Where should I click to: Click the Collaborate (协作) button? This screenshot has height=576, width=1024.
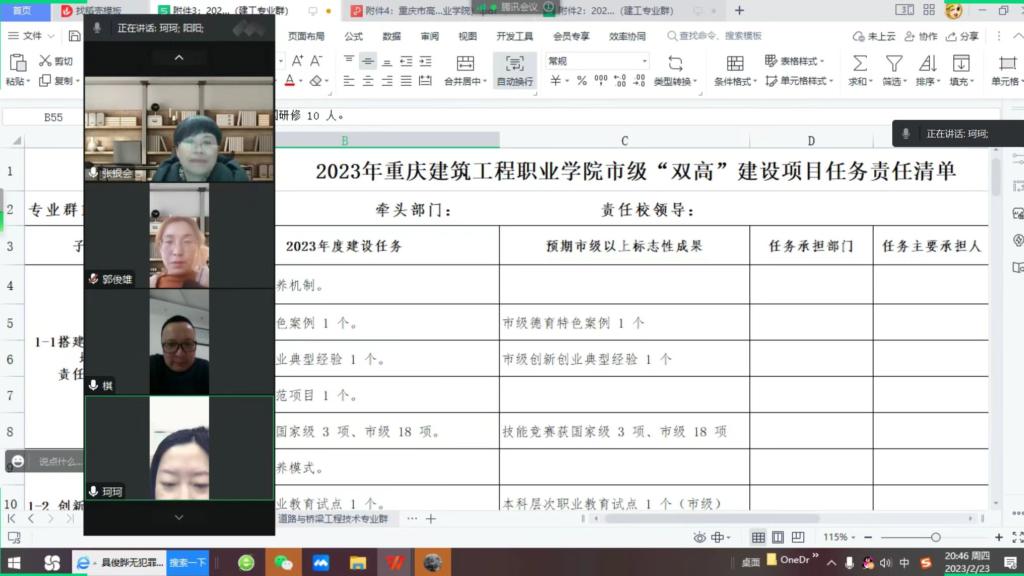tap(922, 36)
